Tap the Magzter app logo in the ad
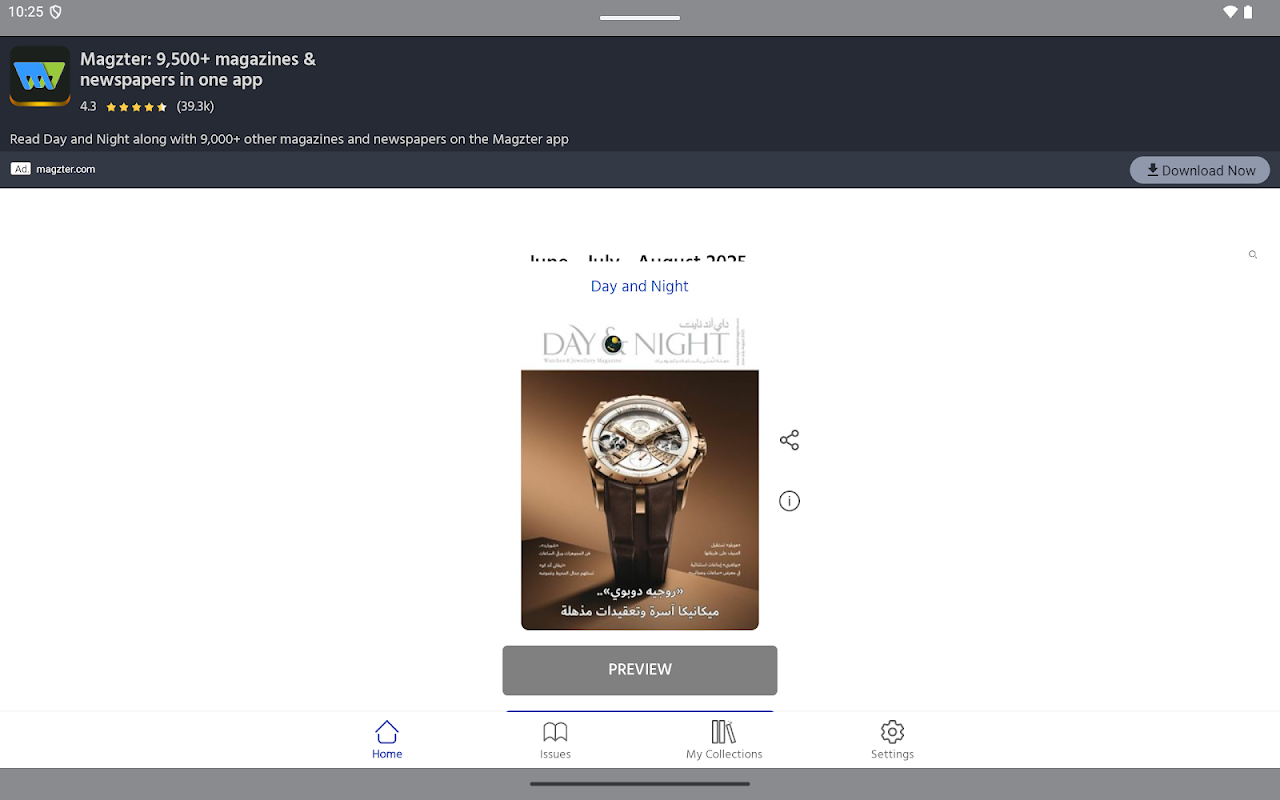Viewport: 1280px width, 800px height. coord(40,76)
